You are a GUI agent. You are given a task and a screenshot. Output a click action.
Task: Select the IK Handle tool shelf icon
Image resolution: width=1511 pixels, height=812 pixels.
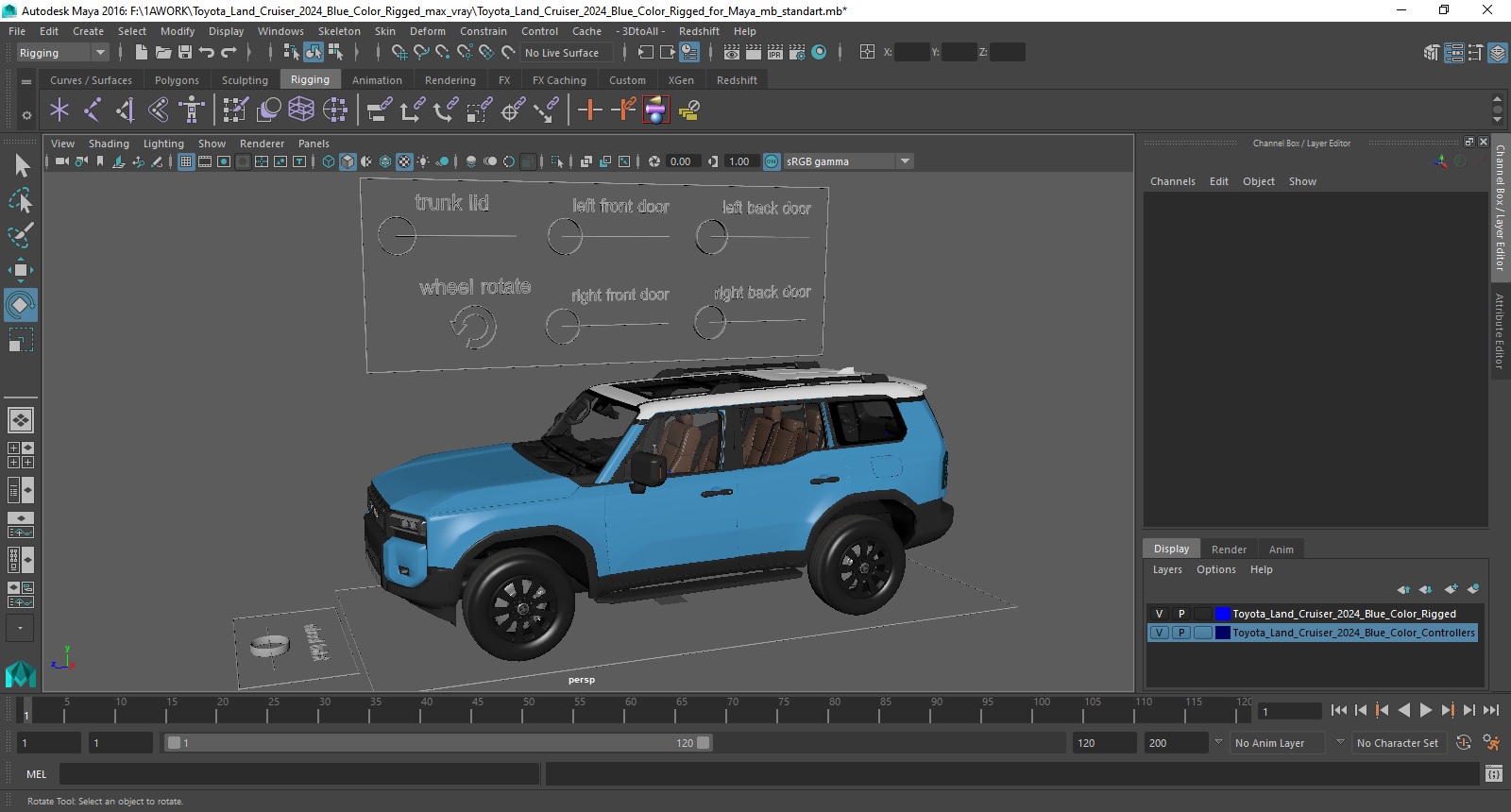125,110
